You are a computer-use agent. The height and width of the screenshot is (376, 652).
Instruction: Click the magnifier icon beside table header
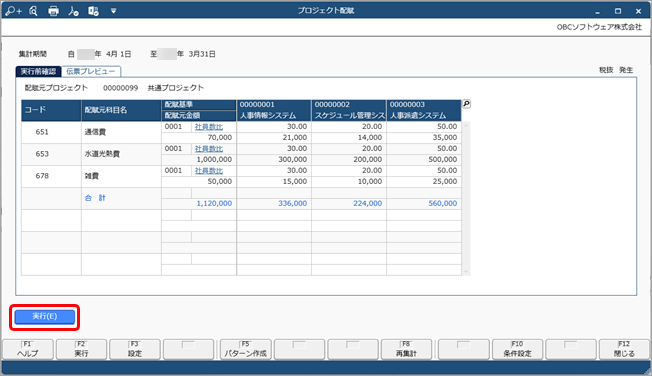pyautogui.click(x=467, y=104)
